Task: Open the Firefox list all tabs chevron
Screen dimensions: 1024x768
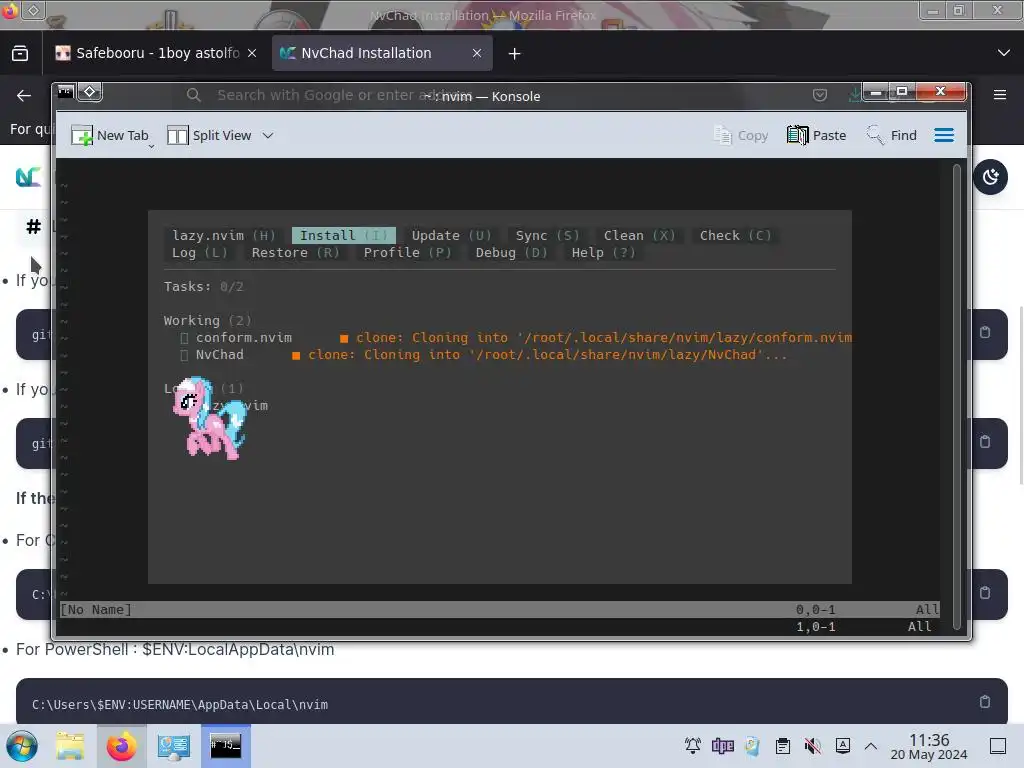Action: click(x=1004, y=53)
